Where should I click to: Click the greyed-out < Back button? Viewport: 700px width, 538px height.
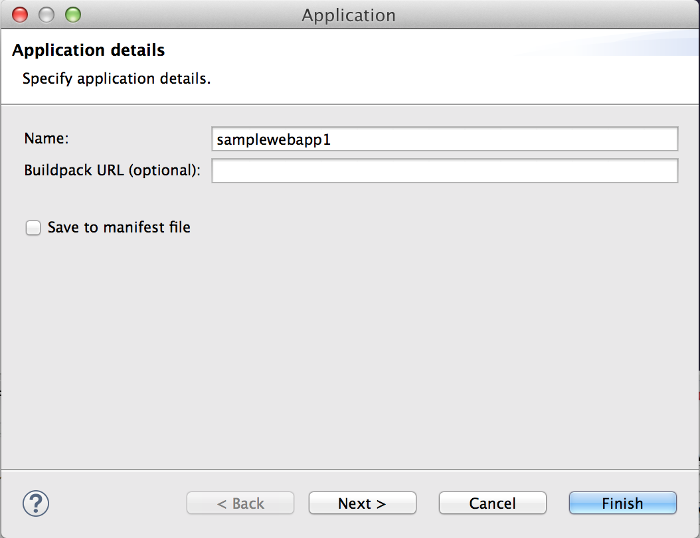(x=240, y=503)
